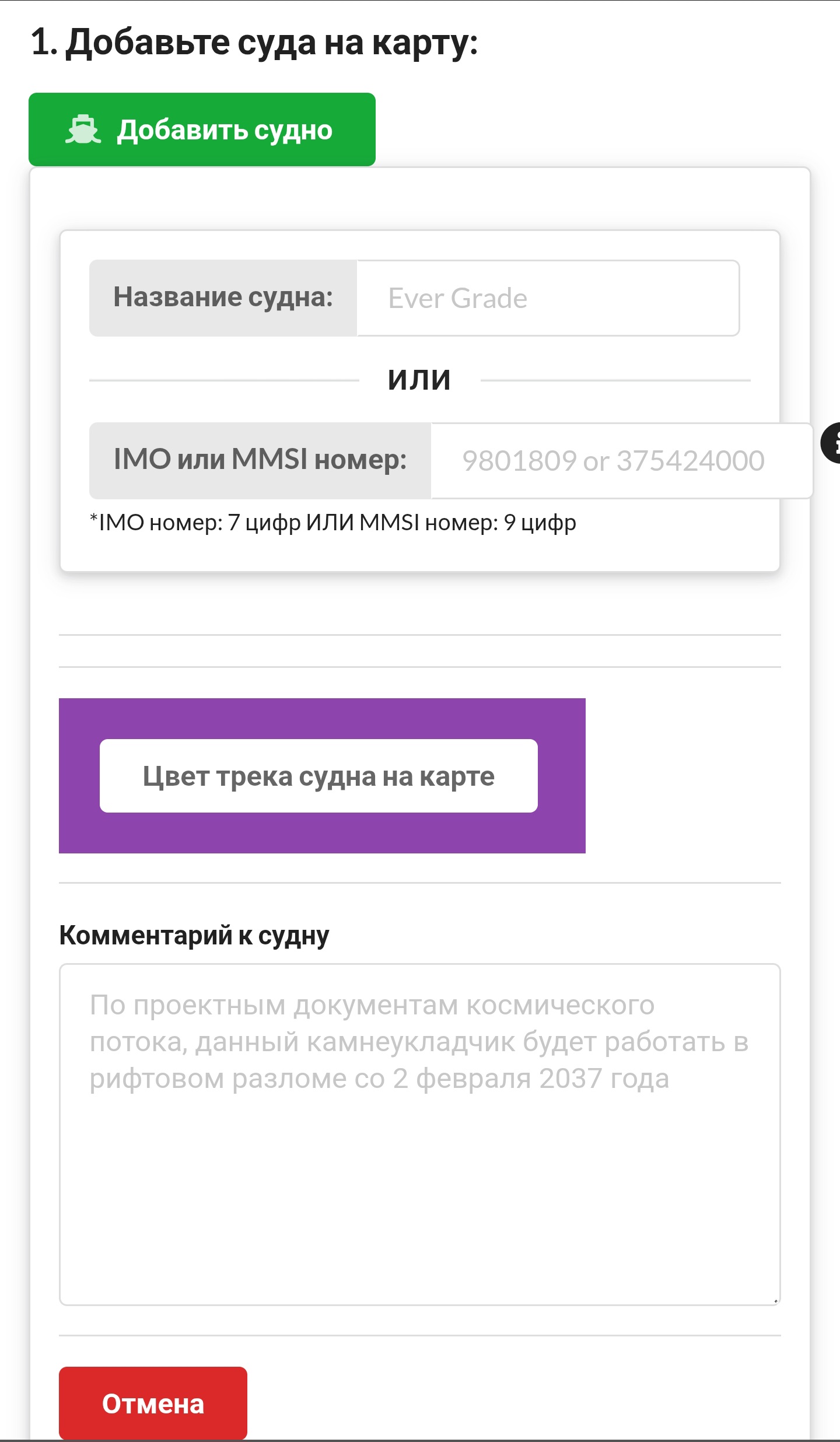Click the divider line right of "или"

click(x=615, y=380)
